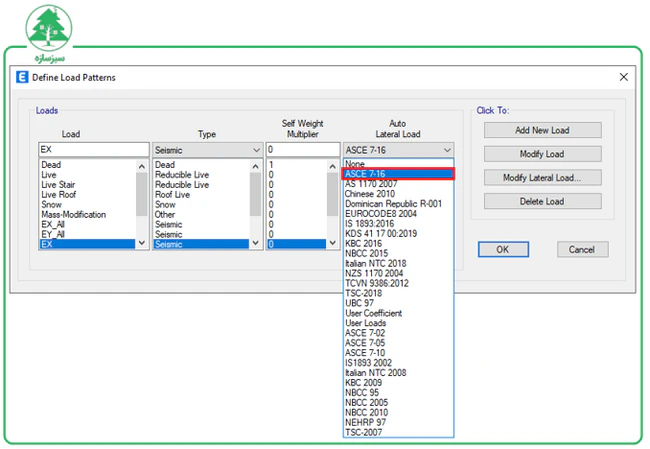Cancel the Define Load Patterns dialog
This screenshot has height=449, width=650.
(582, 249)
